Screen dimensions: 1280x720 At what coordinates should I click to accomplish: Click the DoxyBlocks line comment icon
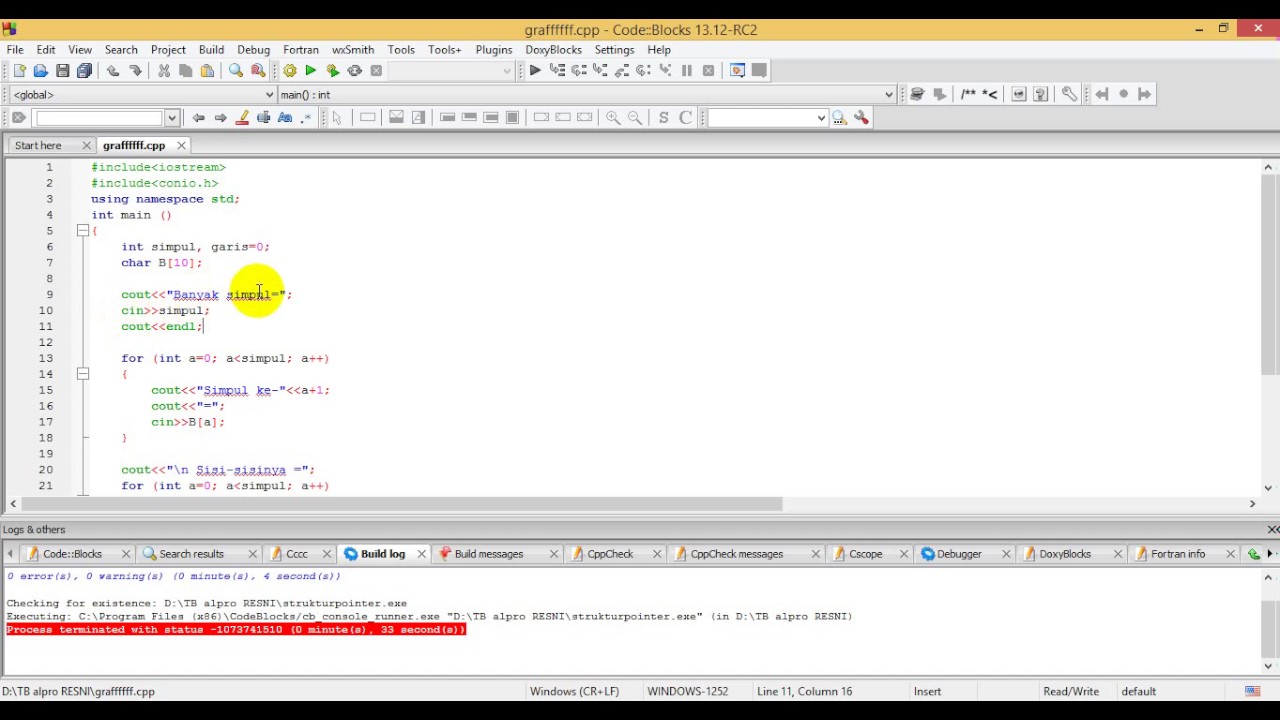990,94
